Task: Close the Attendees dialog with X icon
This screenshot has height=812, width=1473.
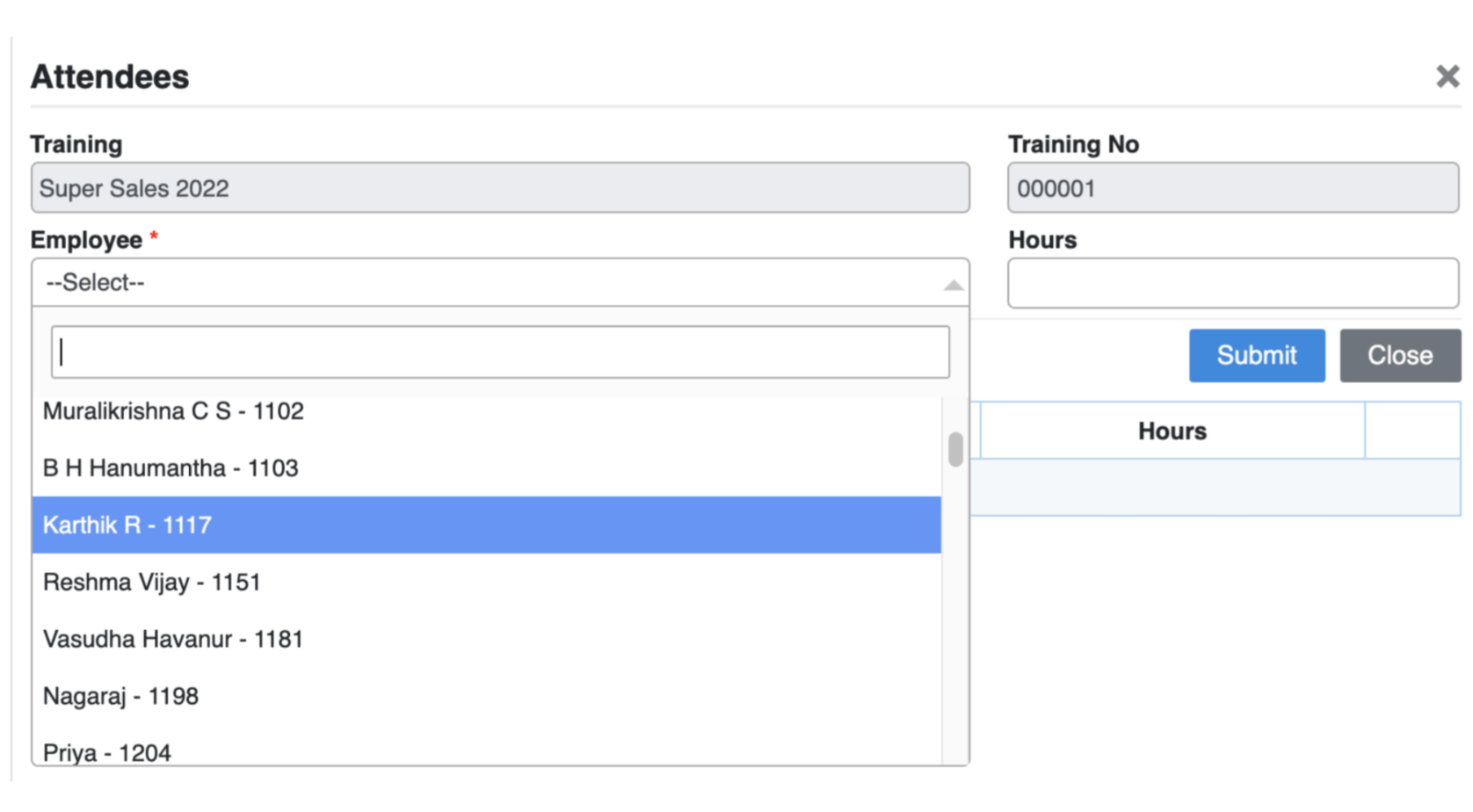Action: (x=1448, y=76)
